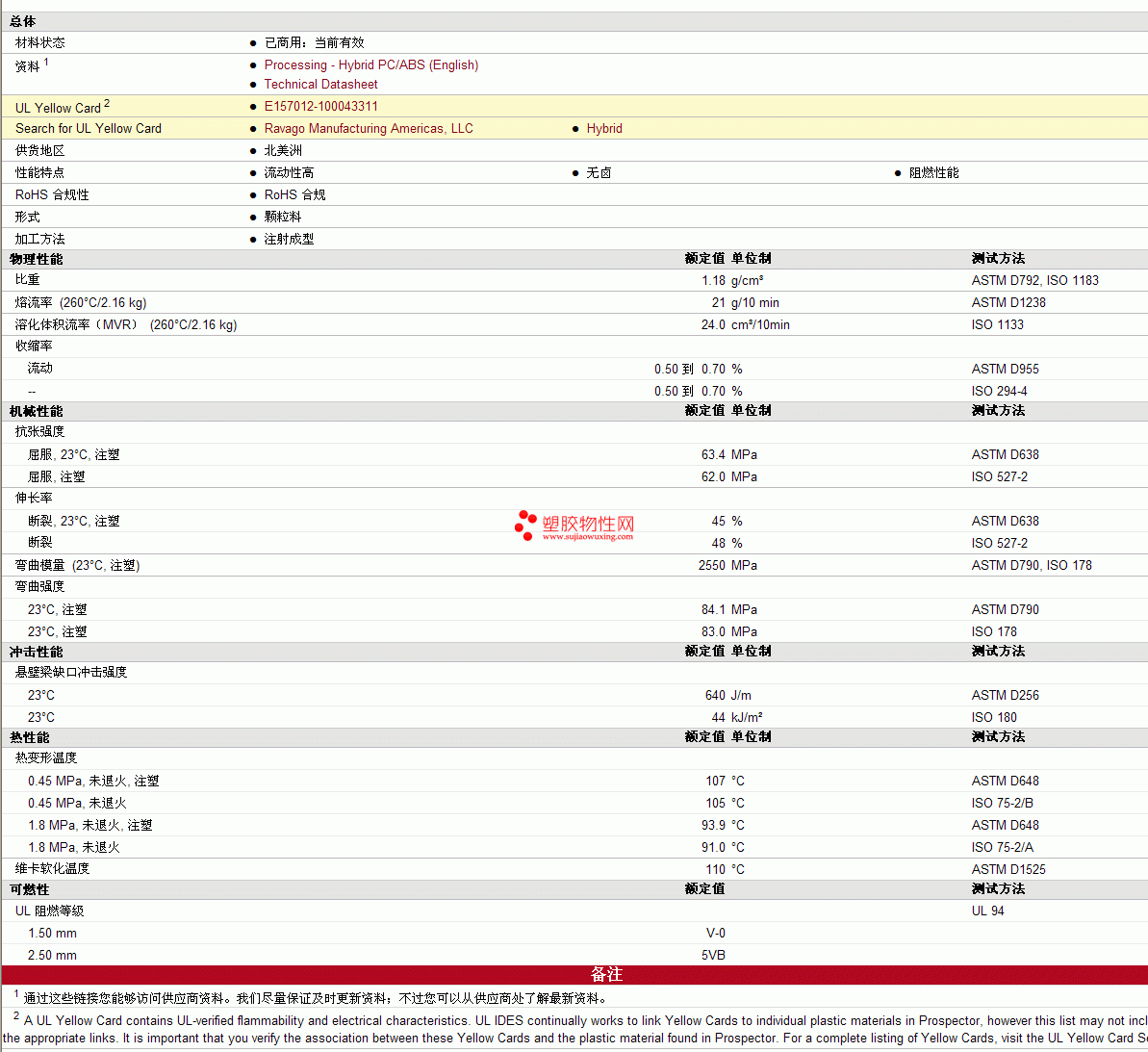The height and width of the screenshot is (1052, 1148).
Task: Click the V-0 flammability rating
Action: [715, 934]
